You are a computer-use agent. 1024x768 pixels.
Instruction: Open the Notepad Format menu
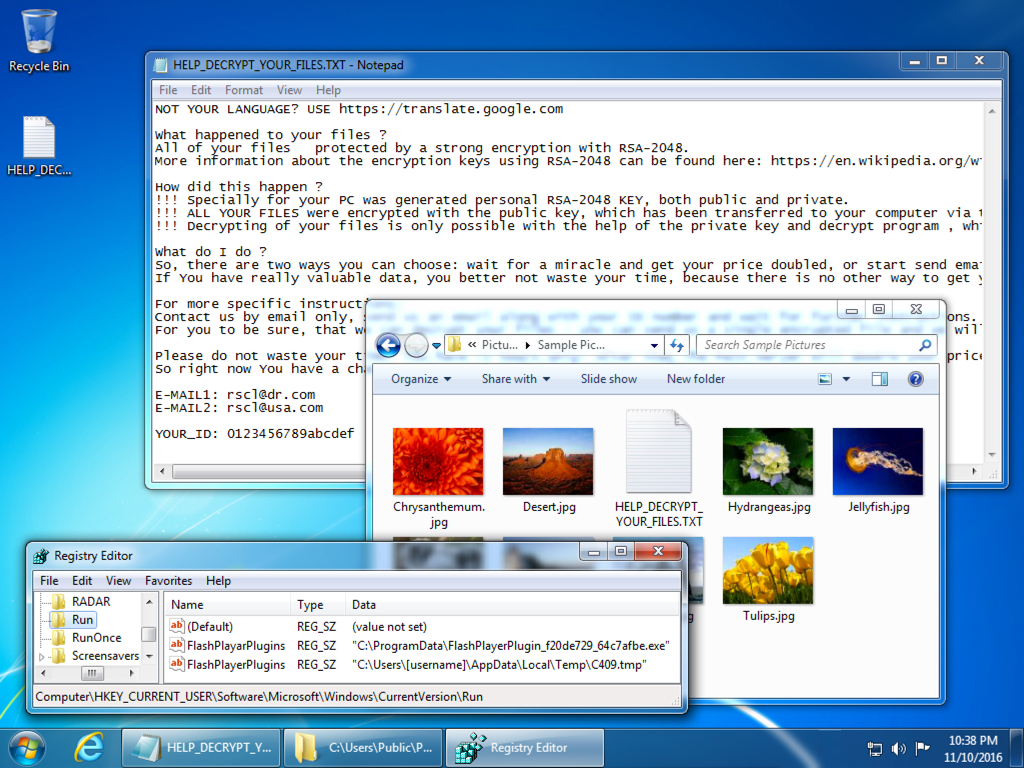click(244, 90)
